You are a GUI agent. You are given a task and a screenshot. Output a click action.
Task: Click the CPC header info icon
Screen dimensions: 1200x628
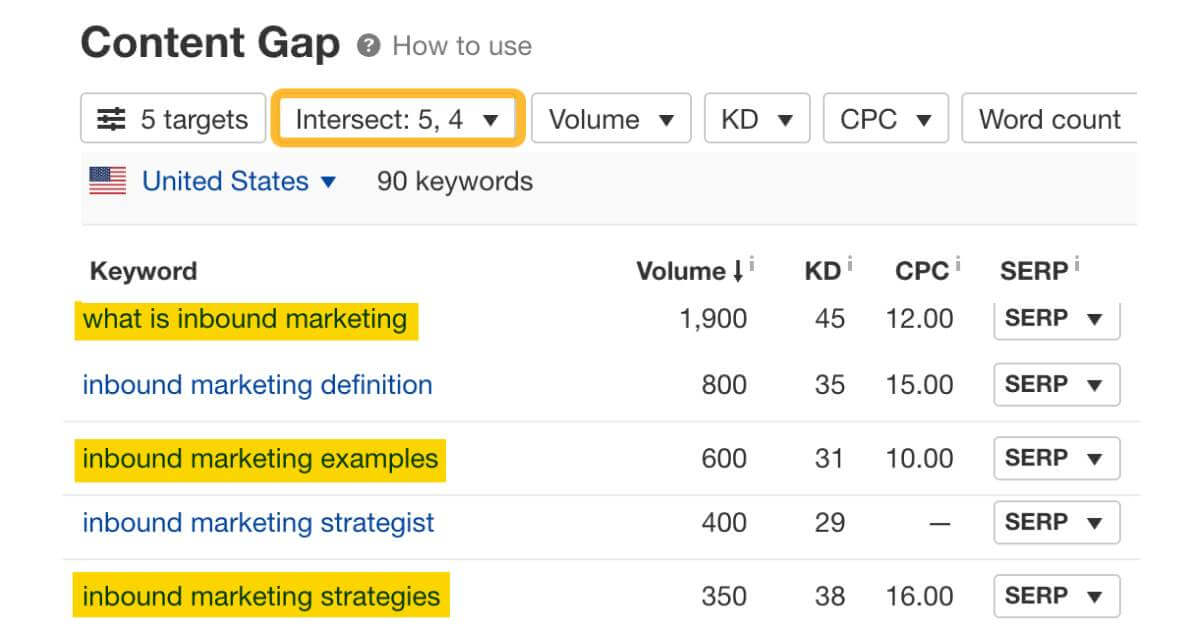coord(957,265)
